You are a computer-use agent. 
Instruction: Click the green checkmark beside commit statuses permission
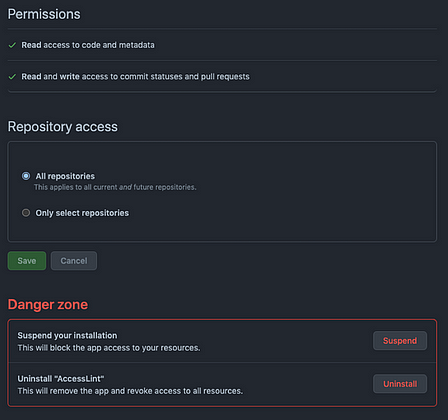click(x=12, y=77)
